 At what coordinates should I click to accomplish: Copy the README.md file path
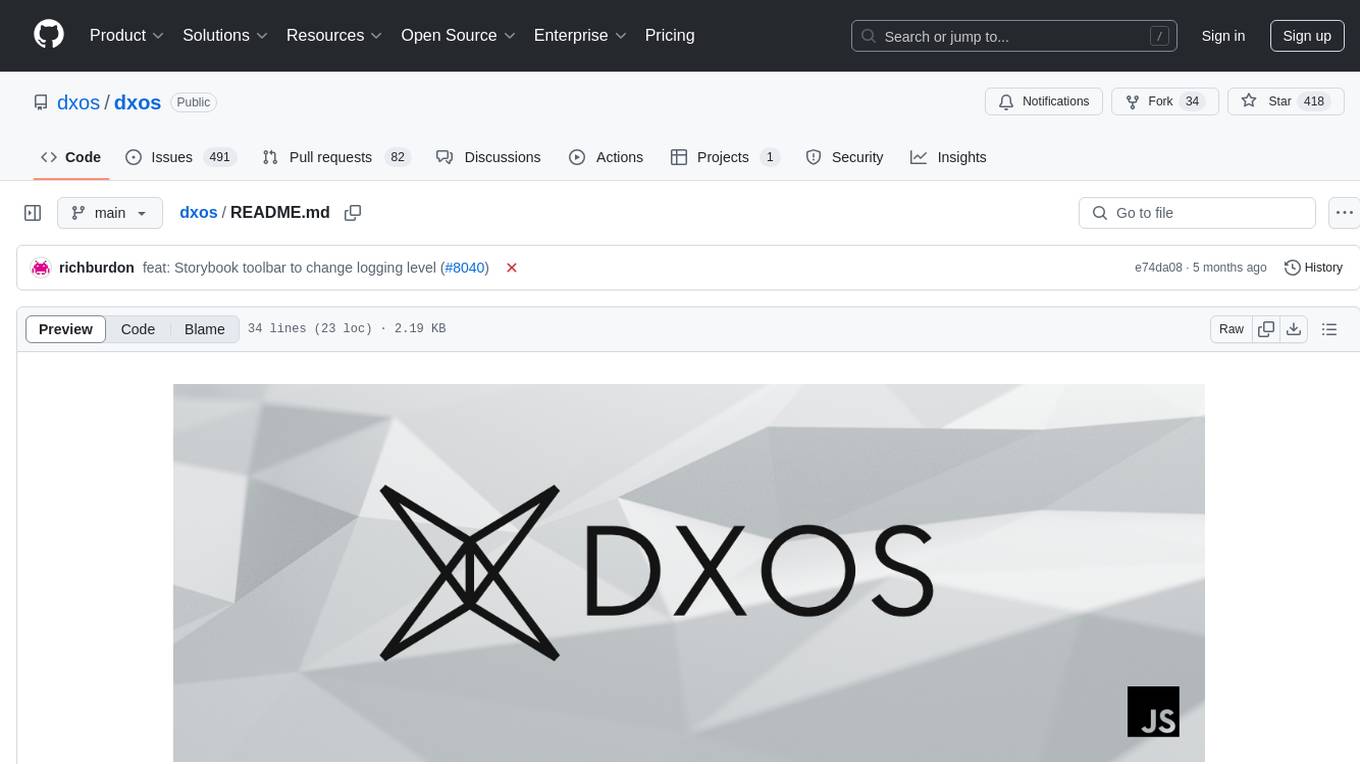[x=352, y=213]
